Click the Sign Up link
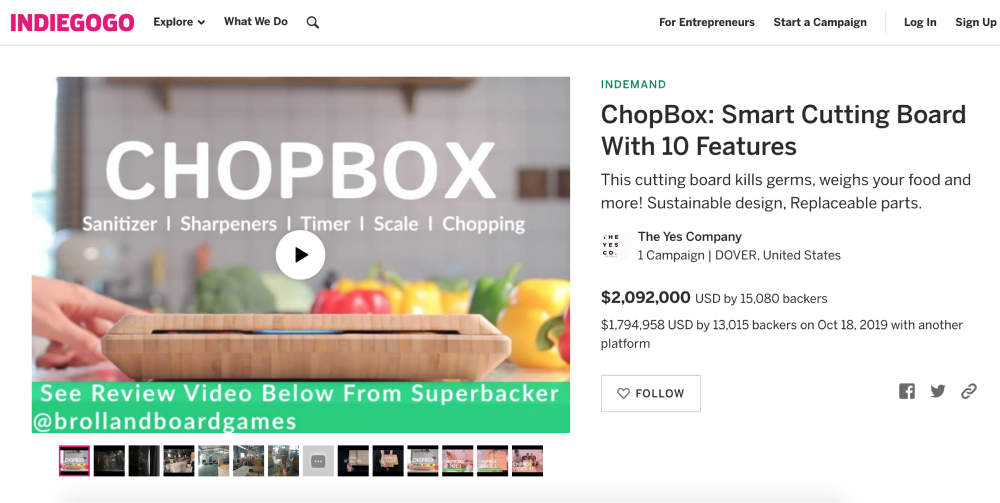This screenshot has width=1000, height=503. 975,22
